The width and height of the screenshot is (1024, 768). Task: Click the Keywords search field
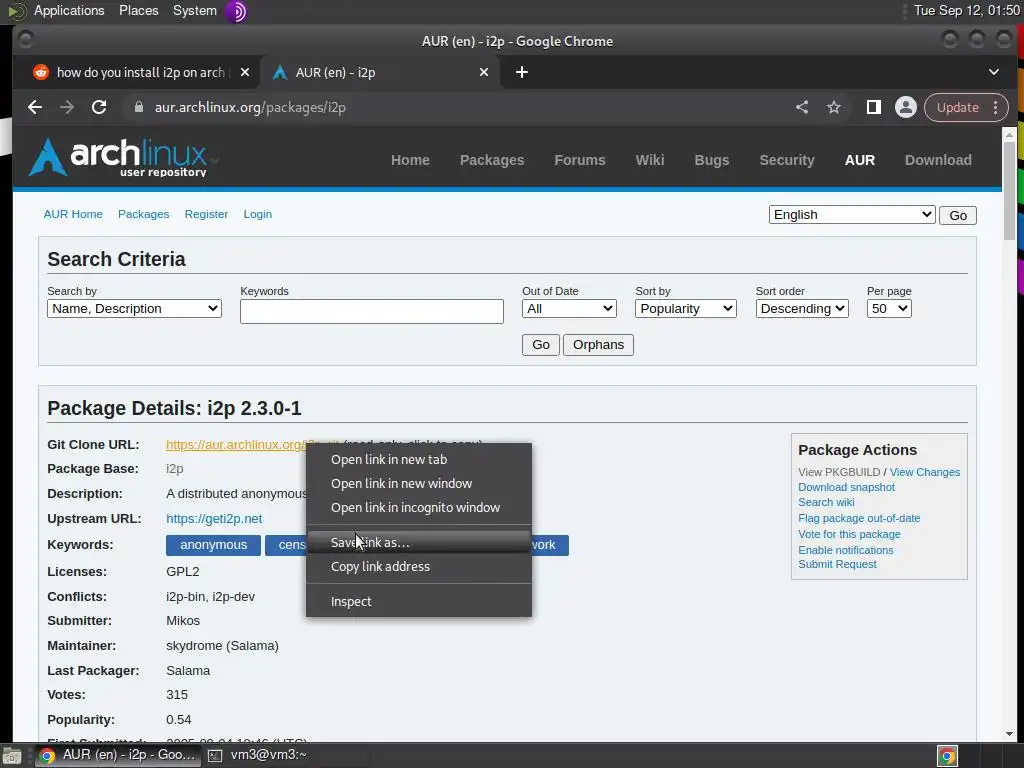click(x=372, y=312)
